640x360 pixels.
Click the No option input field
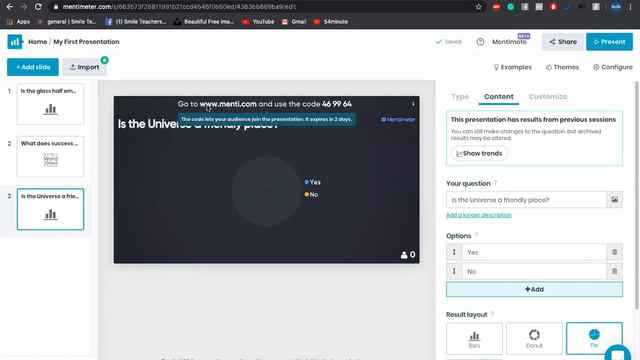click(534, 271)
